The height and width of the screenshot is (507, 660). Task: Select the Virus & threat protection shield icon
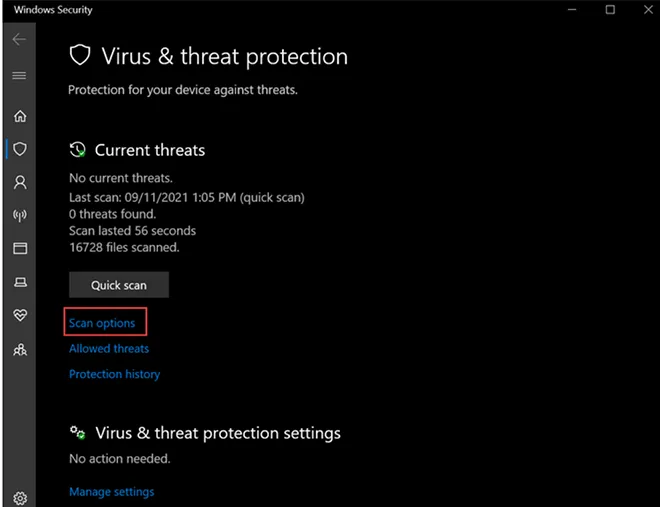click(x=20, y=149)
